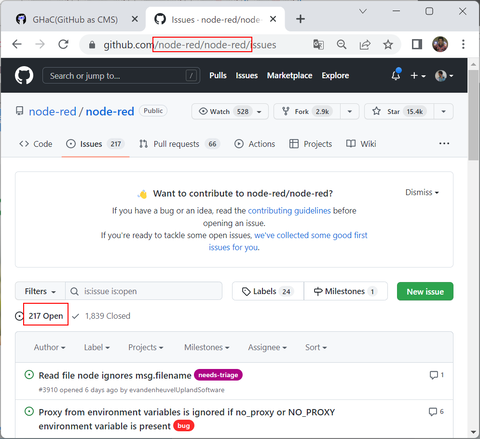Focus the Search or jump to field

pyautogui.click(x=121, y=76)
